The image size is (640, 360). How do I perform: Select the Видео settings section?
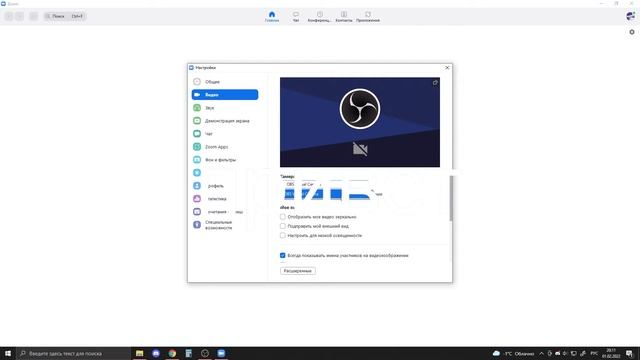coord(224,95)
